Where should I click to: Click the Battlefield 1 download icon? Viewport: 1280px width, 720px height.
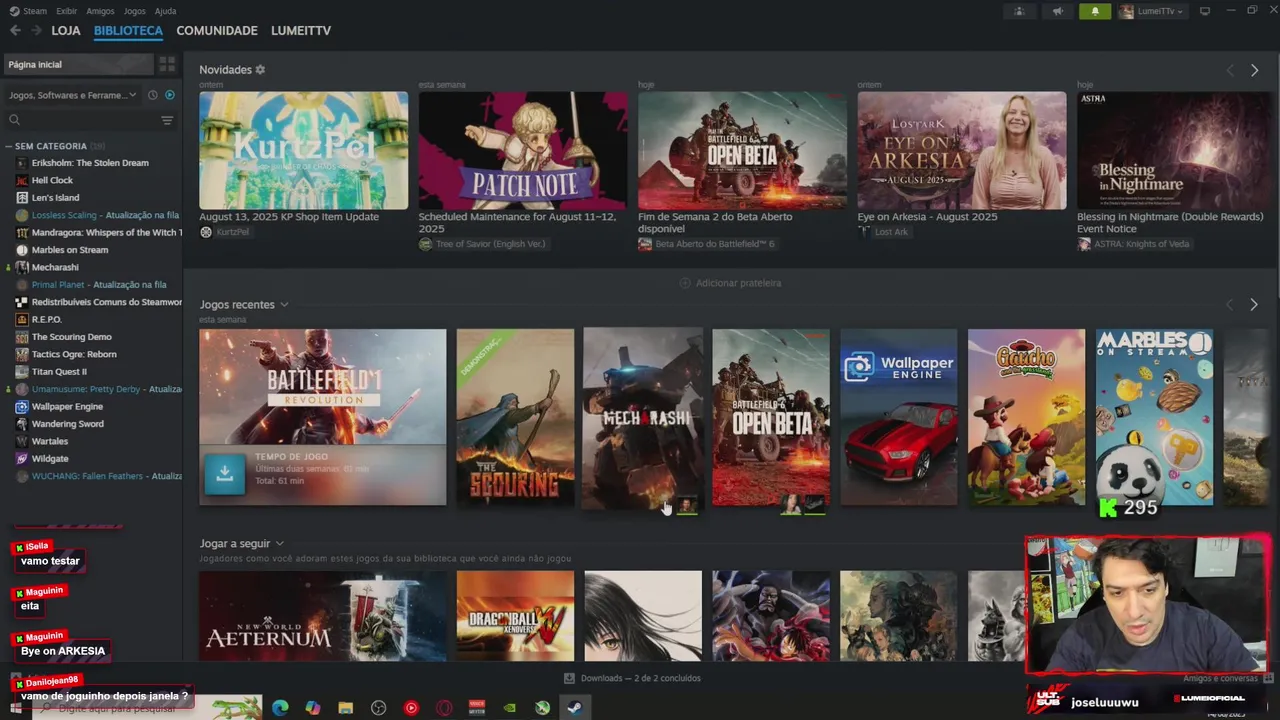224,474
